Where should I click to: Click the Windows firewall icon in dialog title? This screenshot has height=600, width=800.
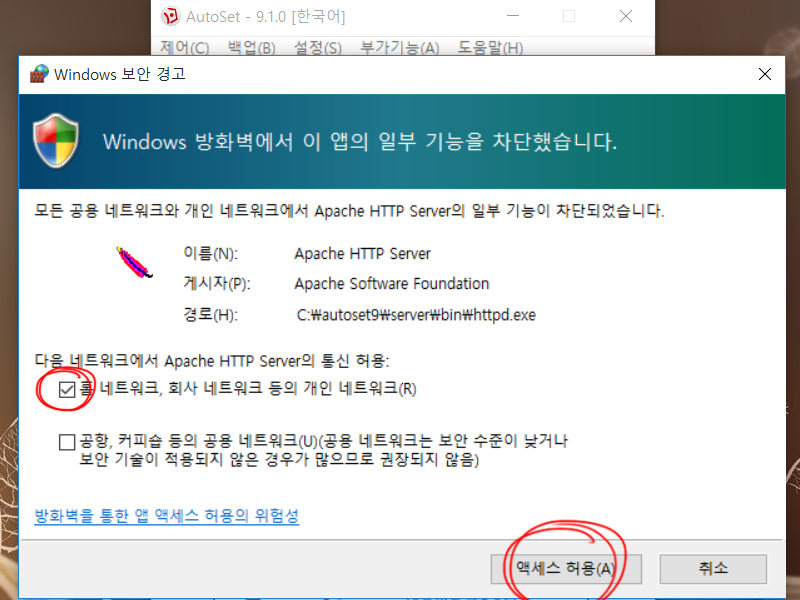pos(39,74)
